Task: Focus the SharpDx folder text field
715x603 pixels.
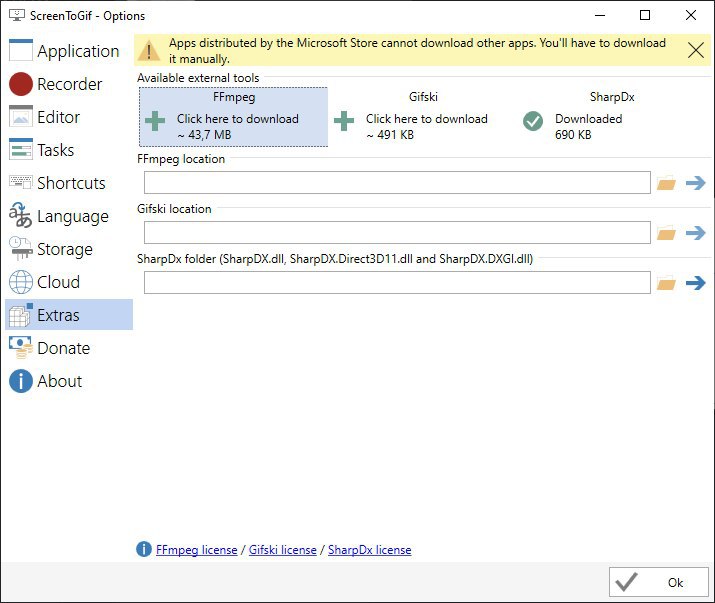Action: point(397,282)
